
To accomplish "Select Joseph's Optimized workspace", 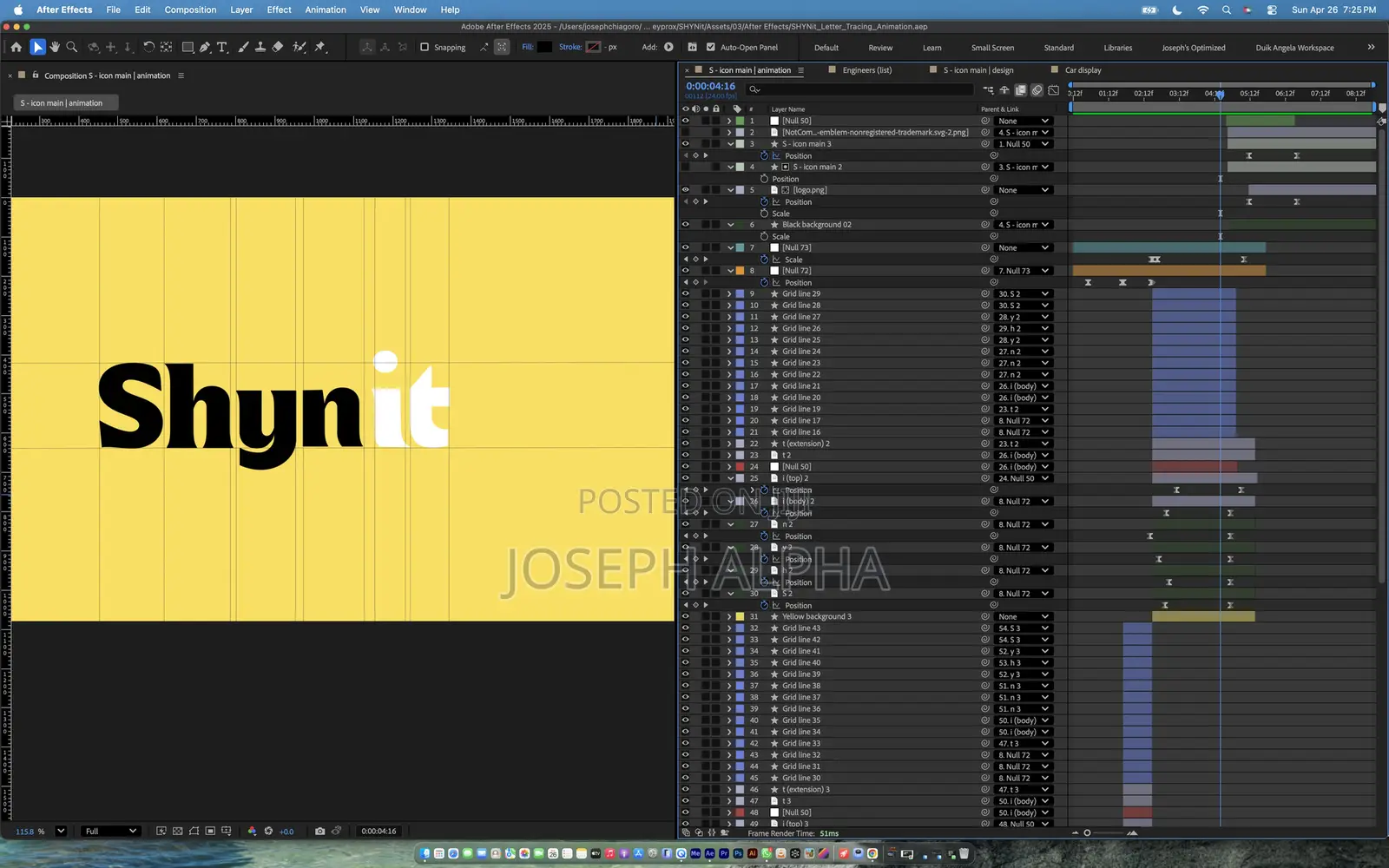I will [1194, 48].
